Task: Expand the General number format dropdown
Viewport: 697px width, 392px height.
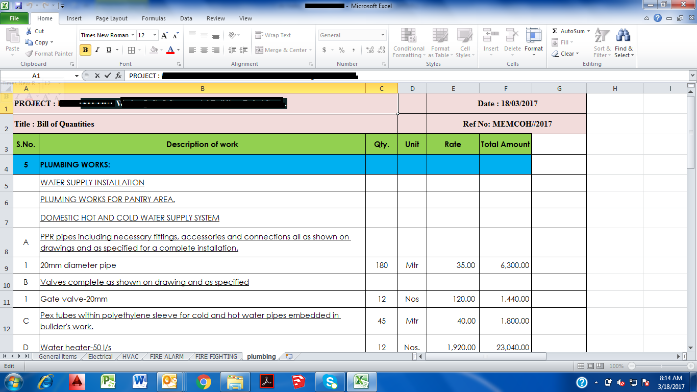Action: [x=383, y=35]
